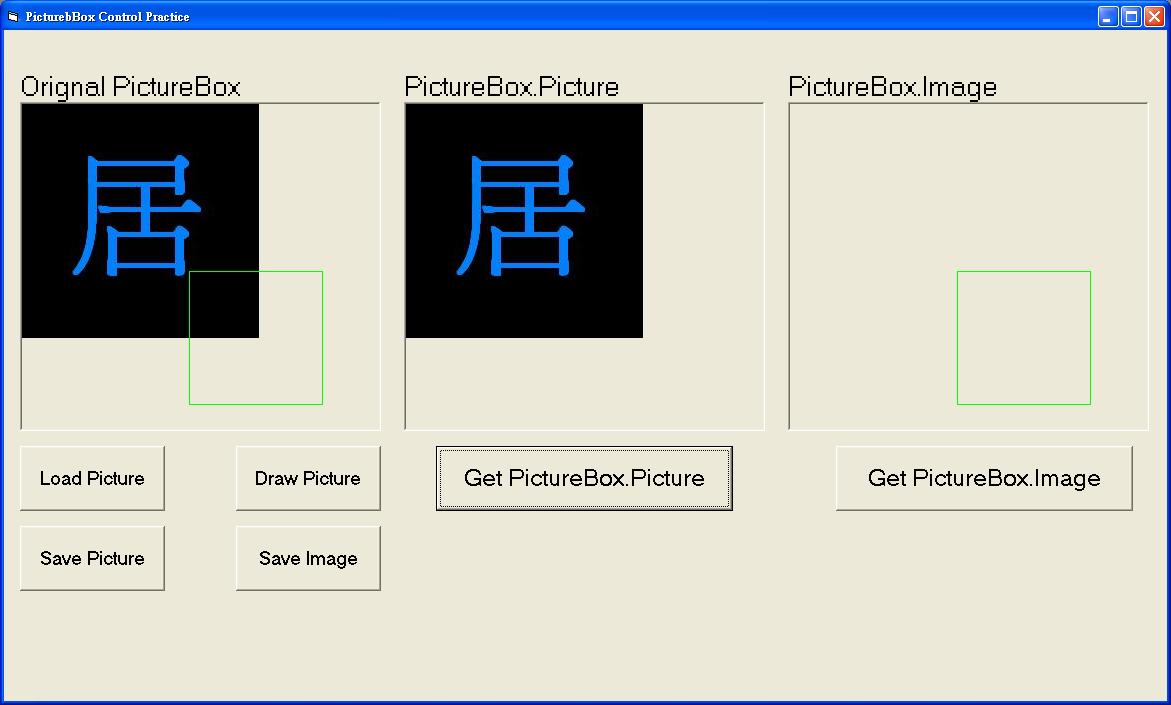Click the green rectangle in the PictureBox.Image panel
The image size is (1171, 705).
1024,337
